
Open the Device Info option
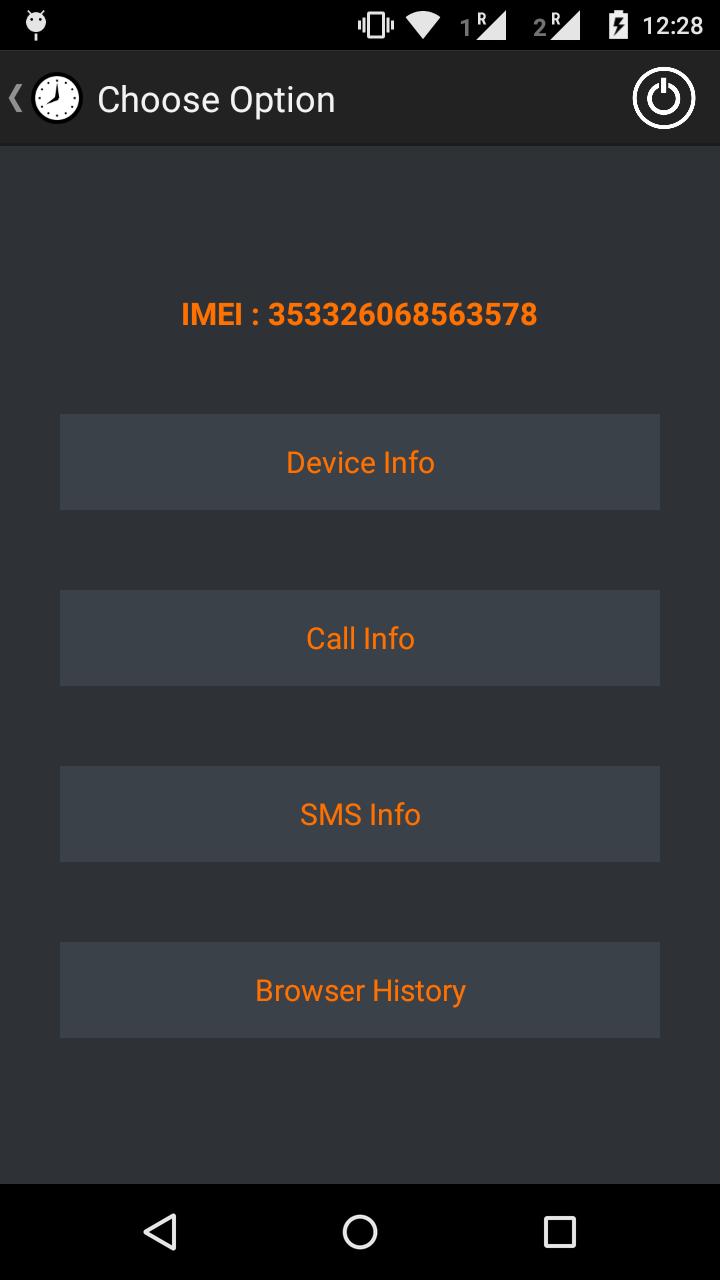[360, 462]
